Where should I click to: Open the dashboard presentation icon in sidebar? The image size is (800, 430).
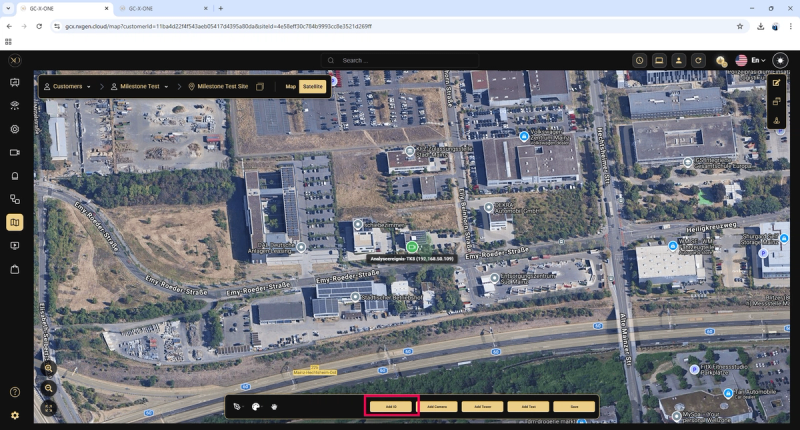pyautogui.click(x=15, y=83)
